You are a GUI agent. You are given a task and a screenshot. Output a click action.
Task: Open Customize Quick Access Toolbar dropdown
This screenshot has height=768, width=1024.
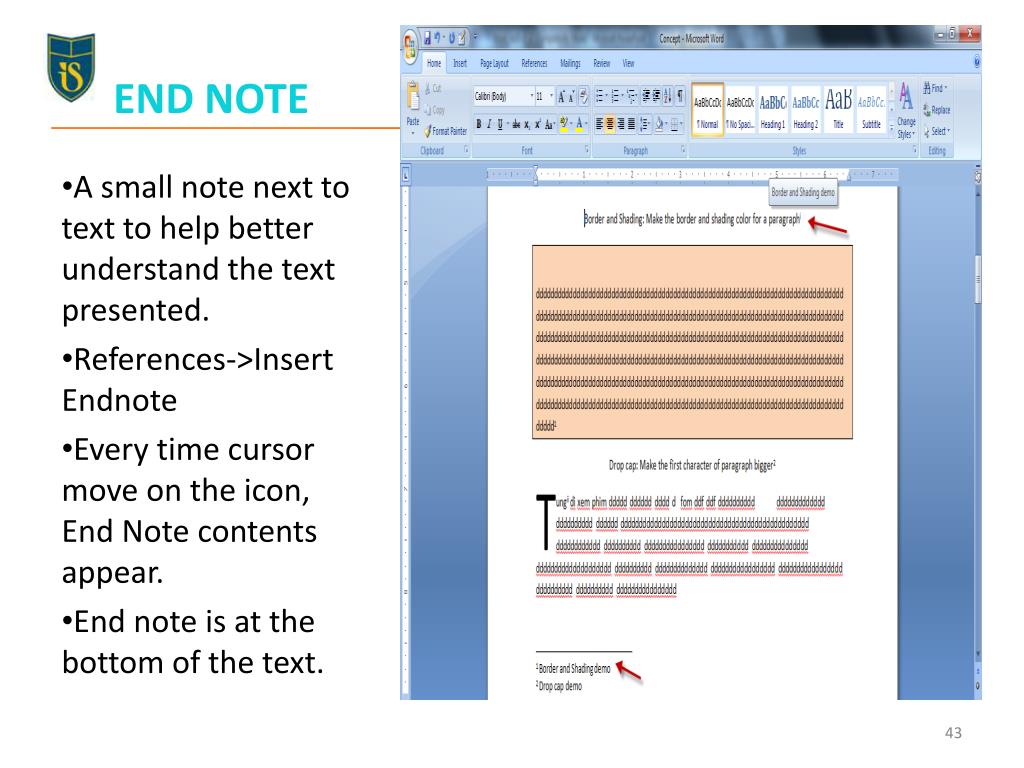point(475,36)
